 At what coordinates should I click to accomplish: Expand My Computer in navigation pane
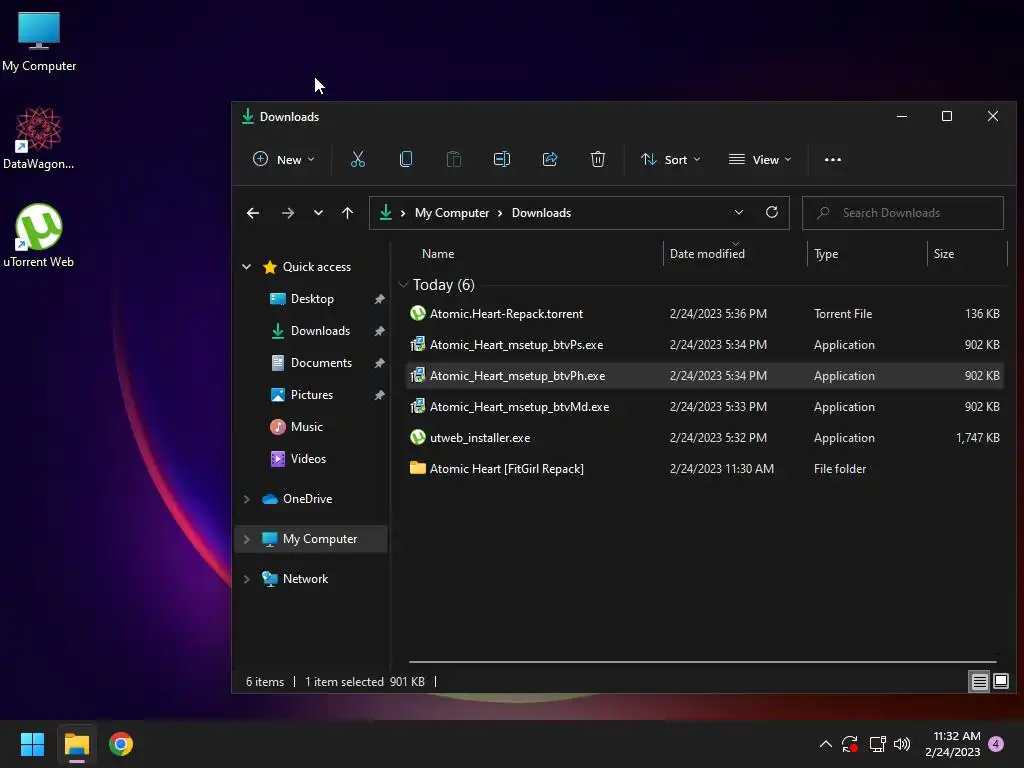click(247, 539)
